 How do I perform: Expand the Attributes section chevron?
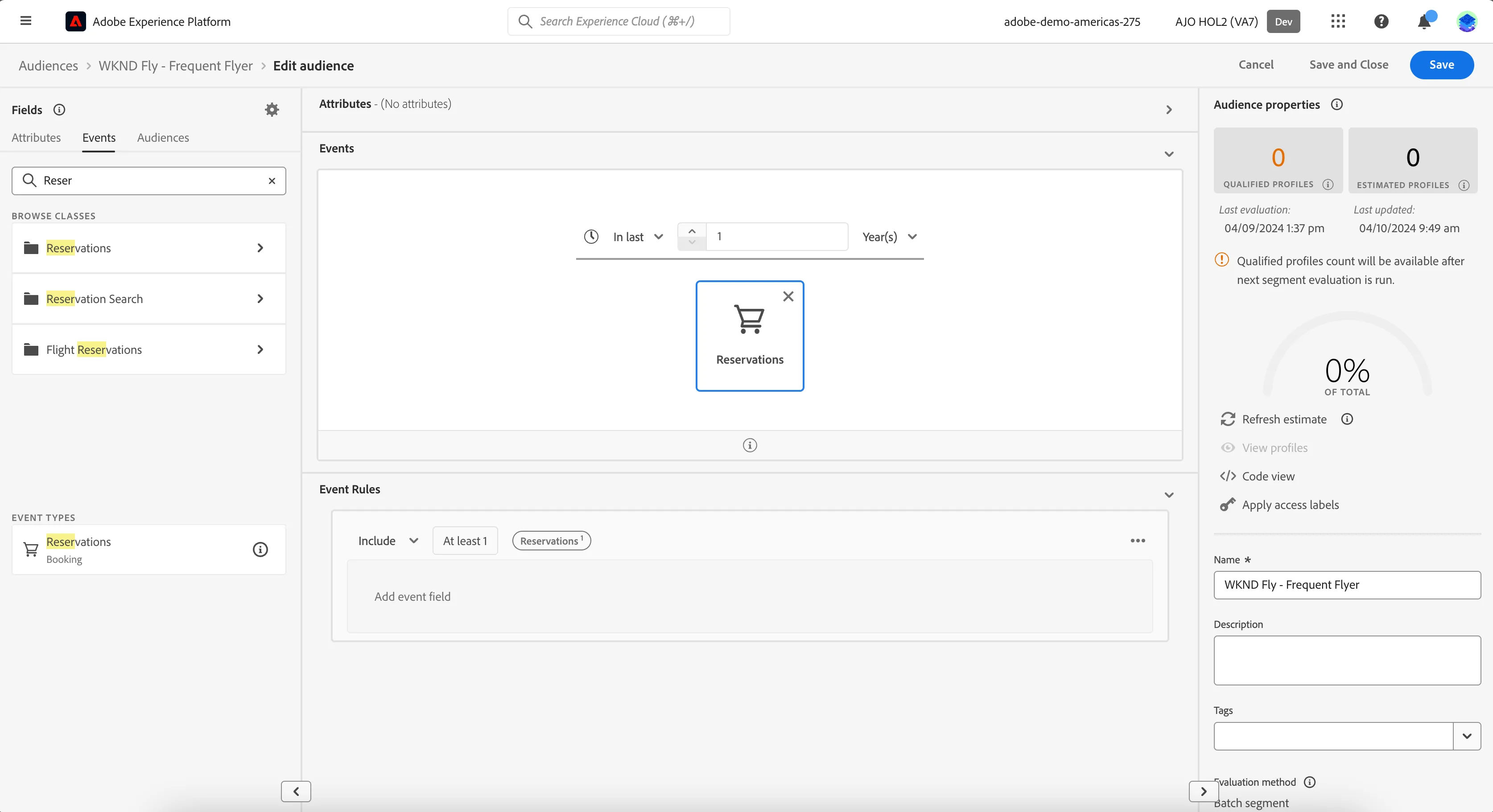tap(1169, 110)
